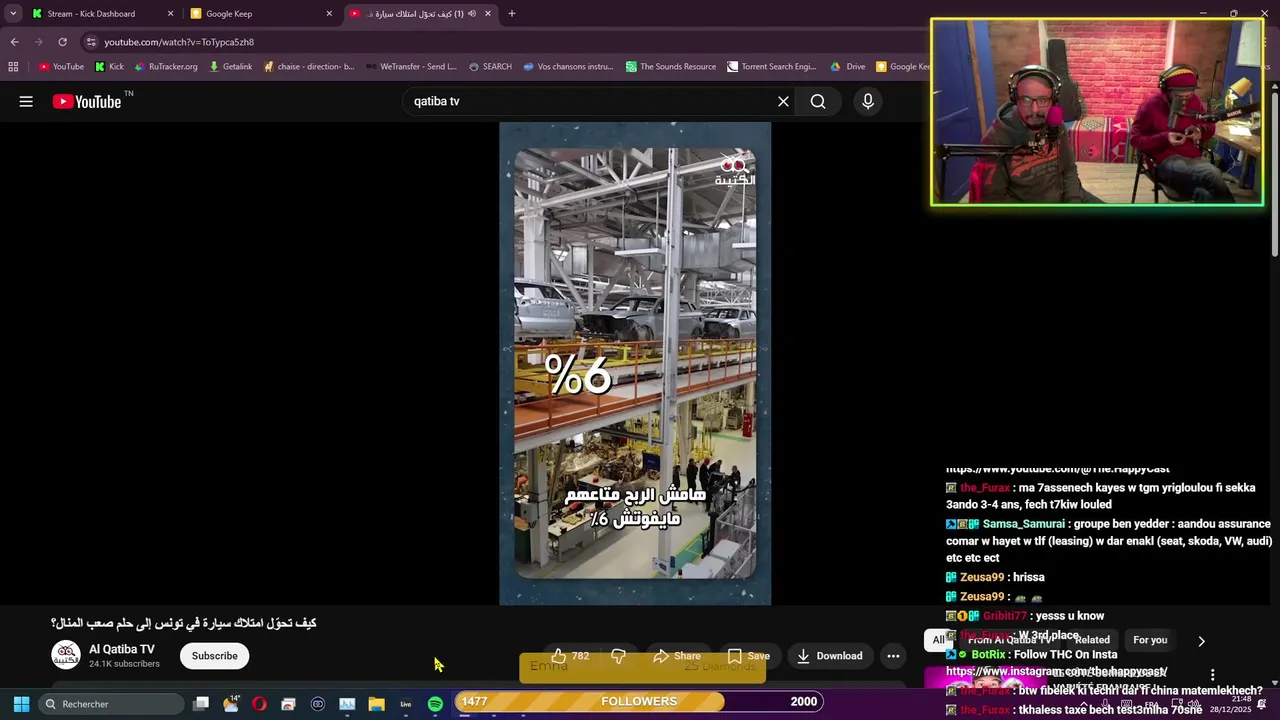
Task: Open three-dot options beside recommended video
Action: coord(1212,675)
